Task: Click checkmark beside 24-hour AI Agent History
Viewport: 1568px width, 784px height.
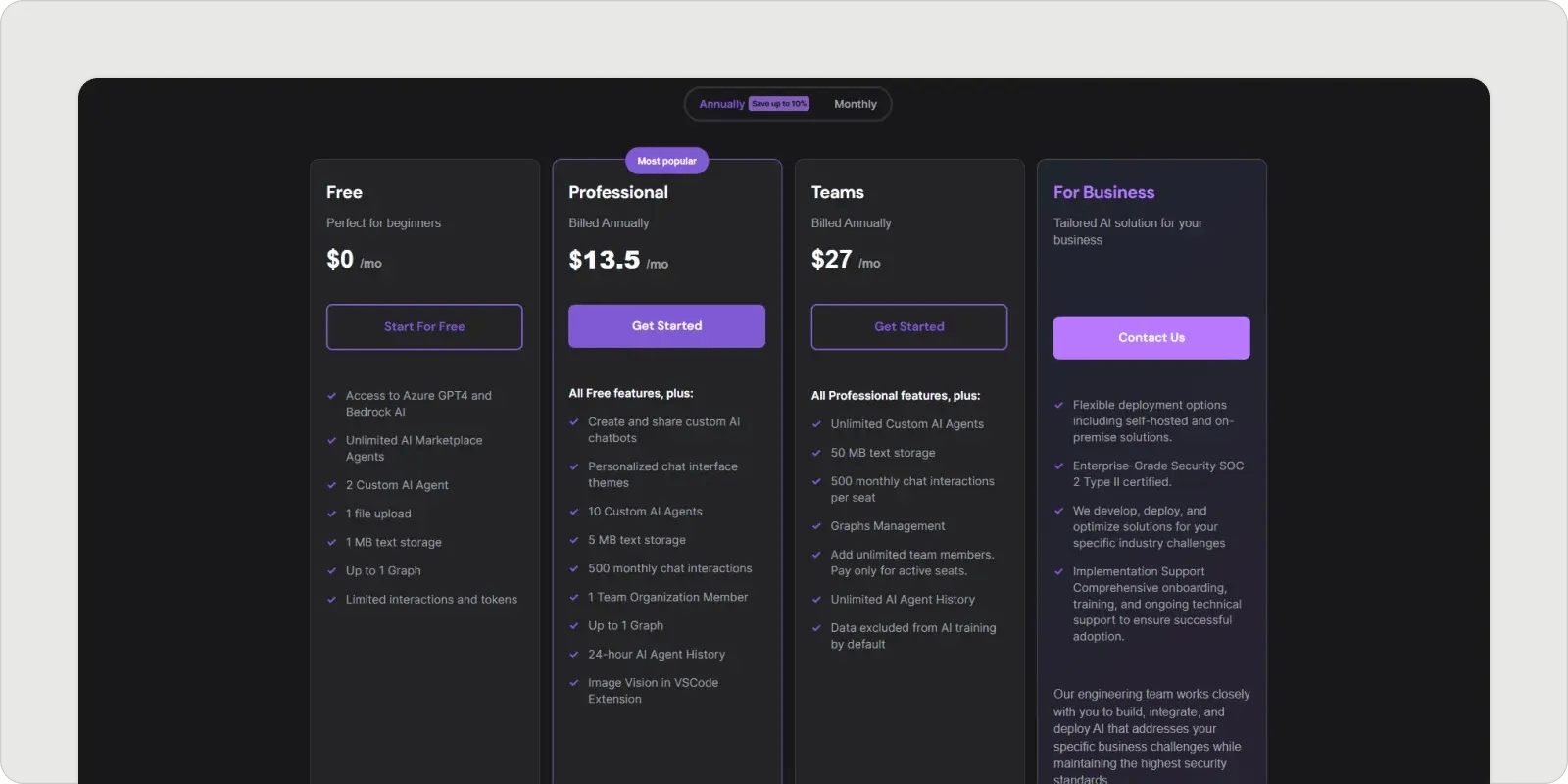Action: tap(574, 655)
